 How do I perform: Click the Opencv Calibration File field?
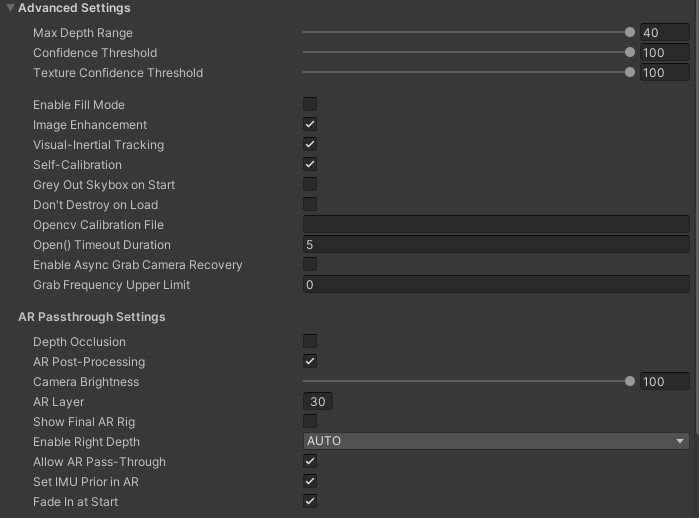[496, 224]
